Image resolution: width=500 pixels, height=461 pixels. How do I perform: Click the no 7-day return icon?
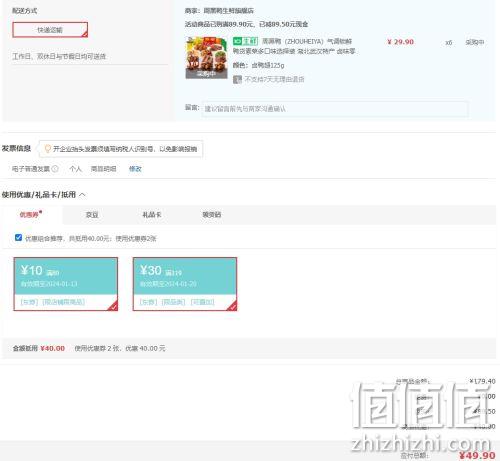(x=237, y=79)
